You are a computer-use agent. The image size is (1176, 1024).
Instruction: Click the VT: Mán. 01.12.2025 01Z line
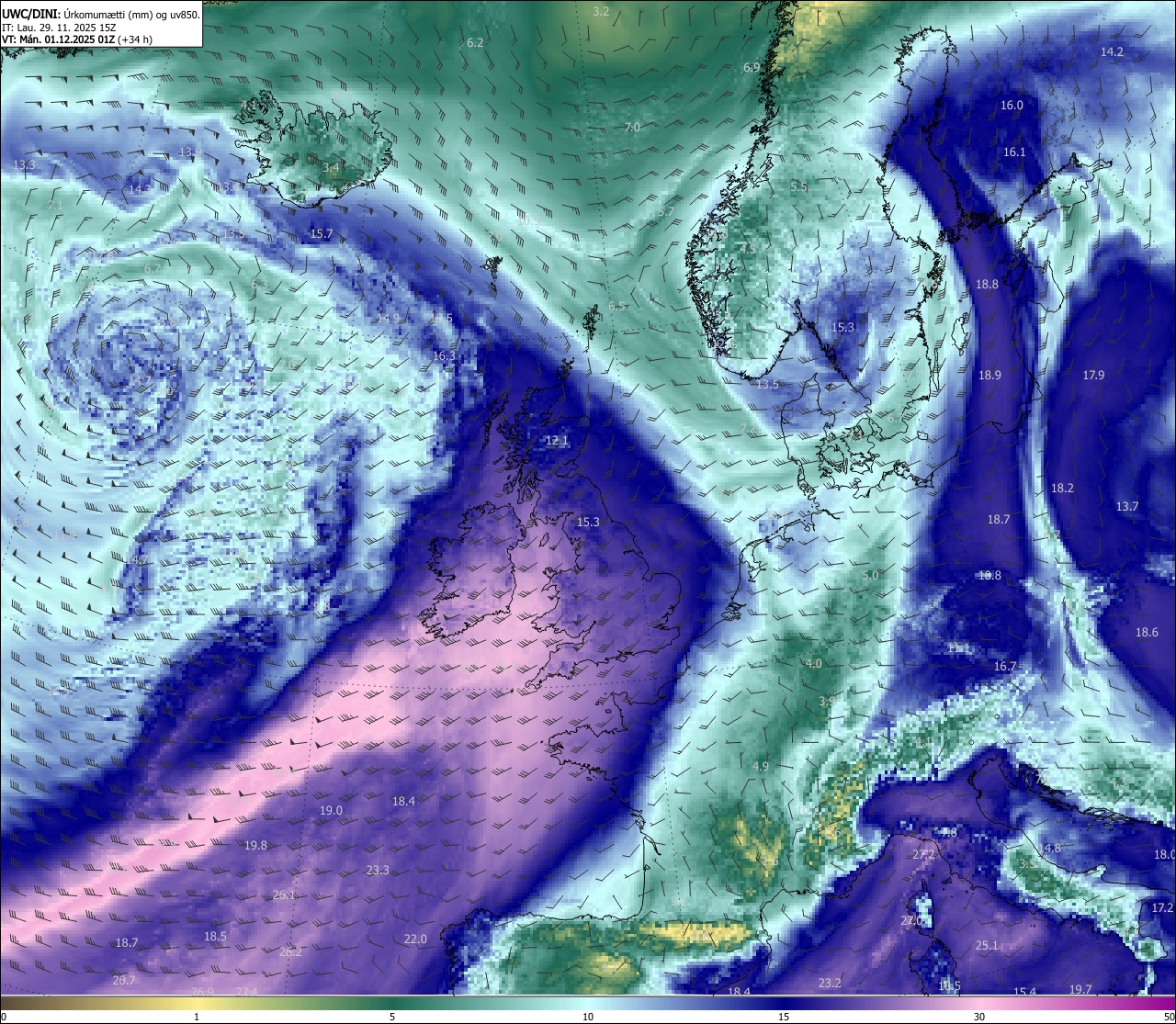click(77, 39)
